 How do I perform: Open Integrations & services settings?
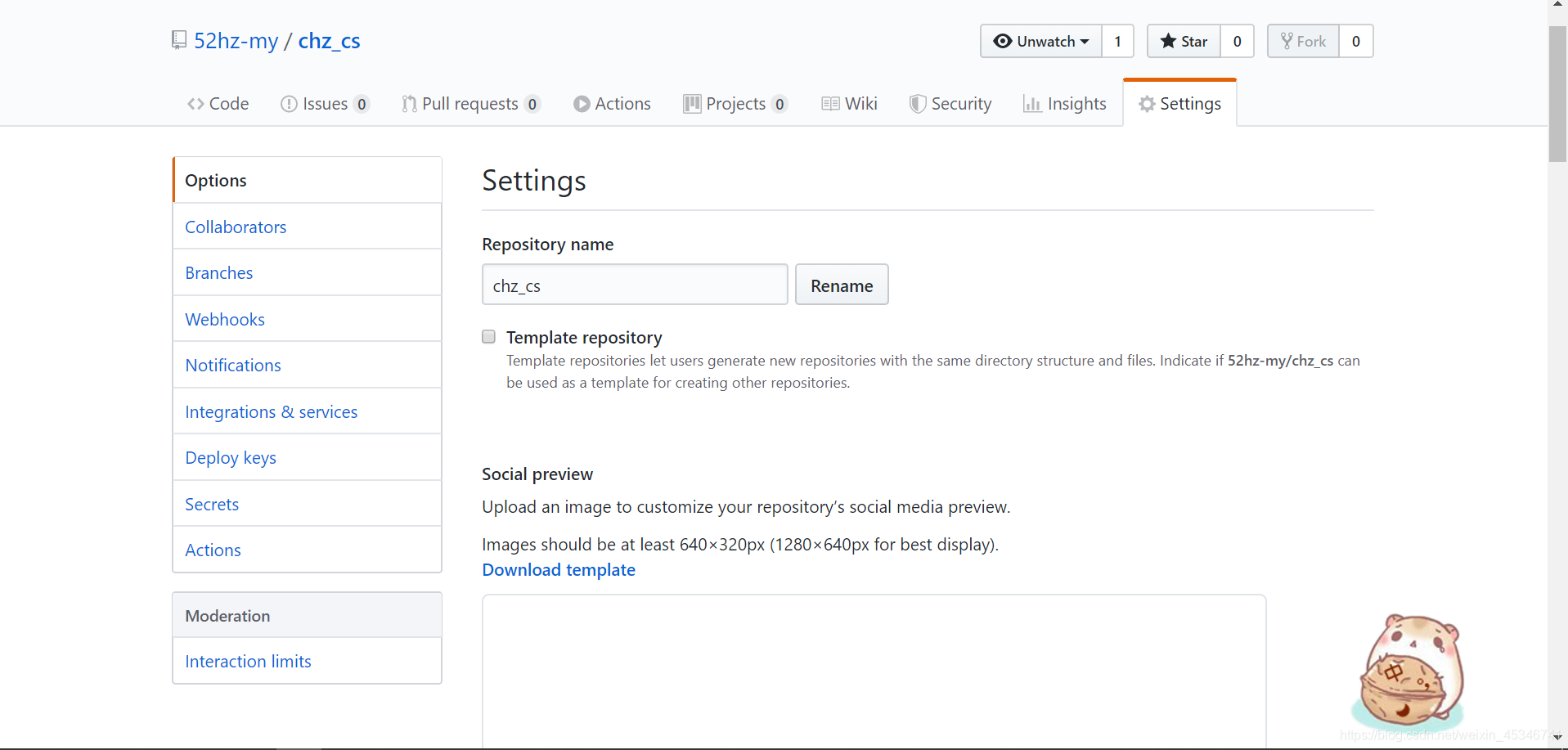[308, 411]
